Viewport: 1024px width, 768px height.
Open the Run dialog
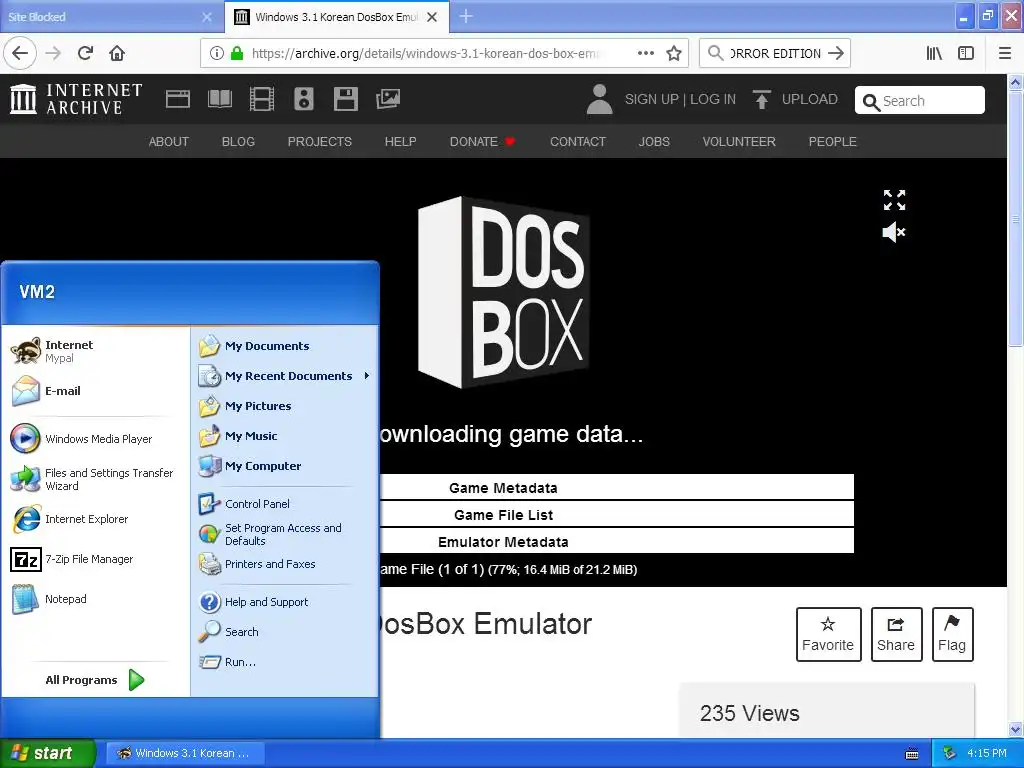285,662
